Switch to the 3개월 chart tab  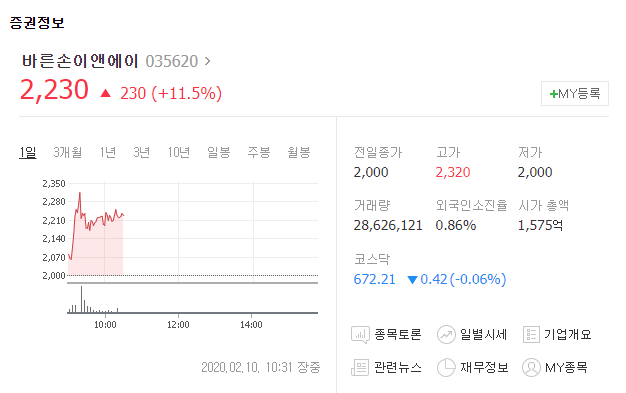click(67, 152)
